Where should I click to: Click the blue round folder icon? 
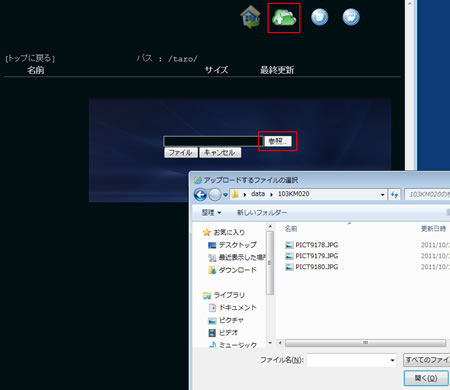tap(351, 17)
